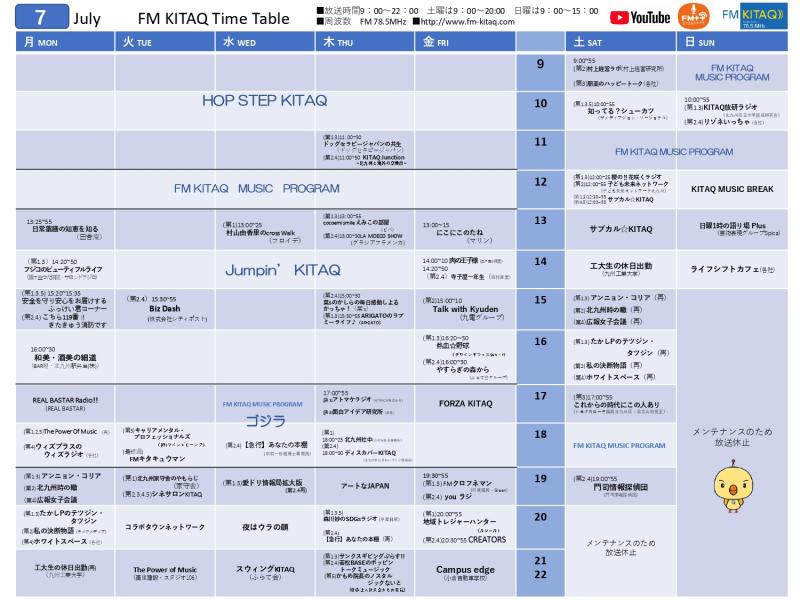Click "サブカル☆KITAQ" in Saturday's 13 o'clock slot
This screenshot has height=600, width=800.
click(x=621, y=229)
